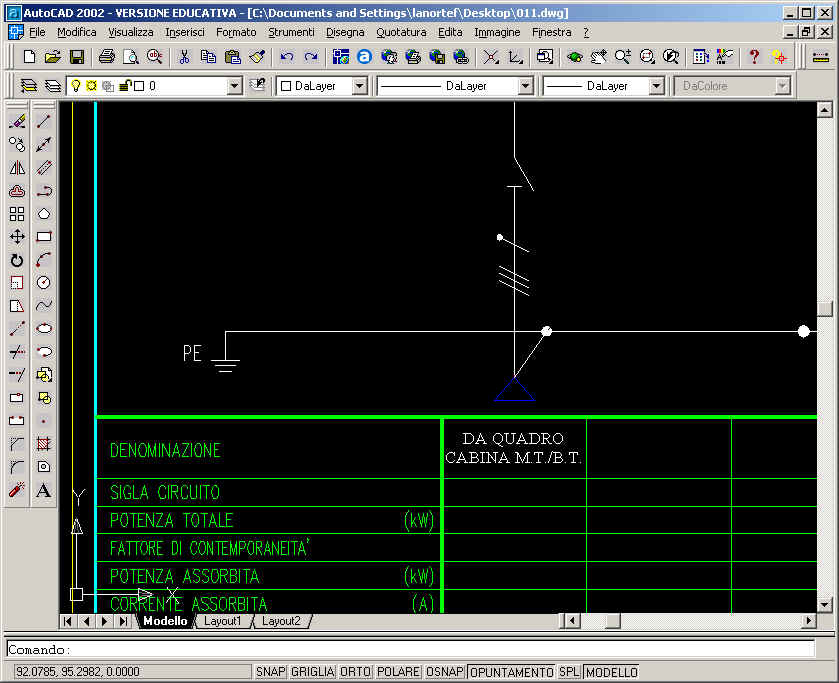Click the Pan Realtime hand icon

tap(598, 56)
